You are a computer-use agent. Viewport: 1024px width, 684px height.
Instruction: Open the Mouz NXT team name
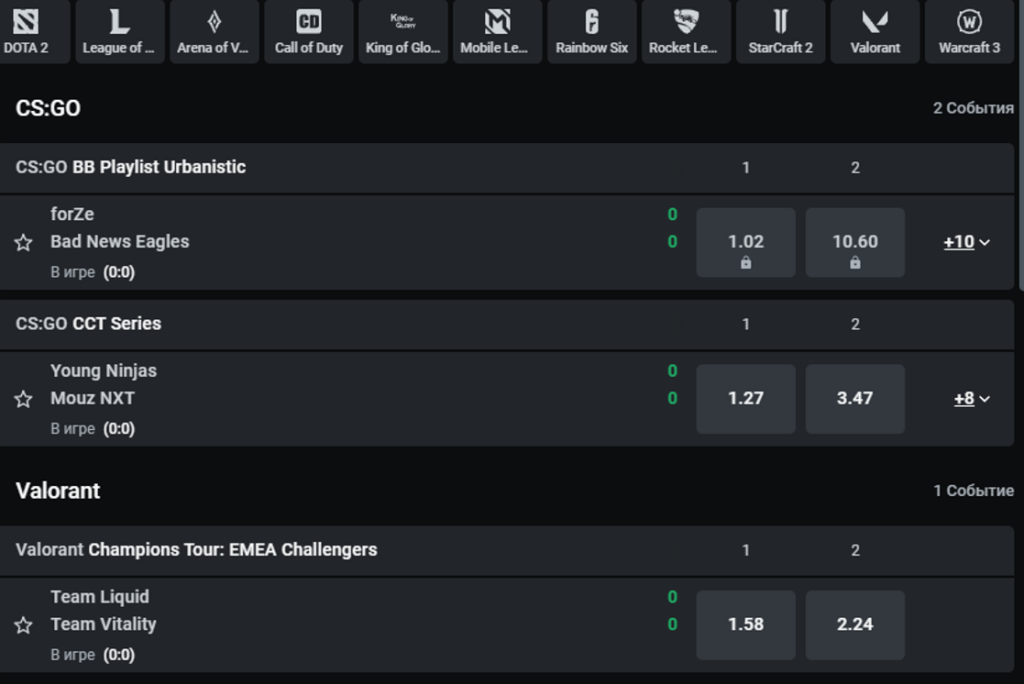[x=93, y=399]
